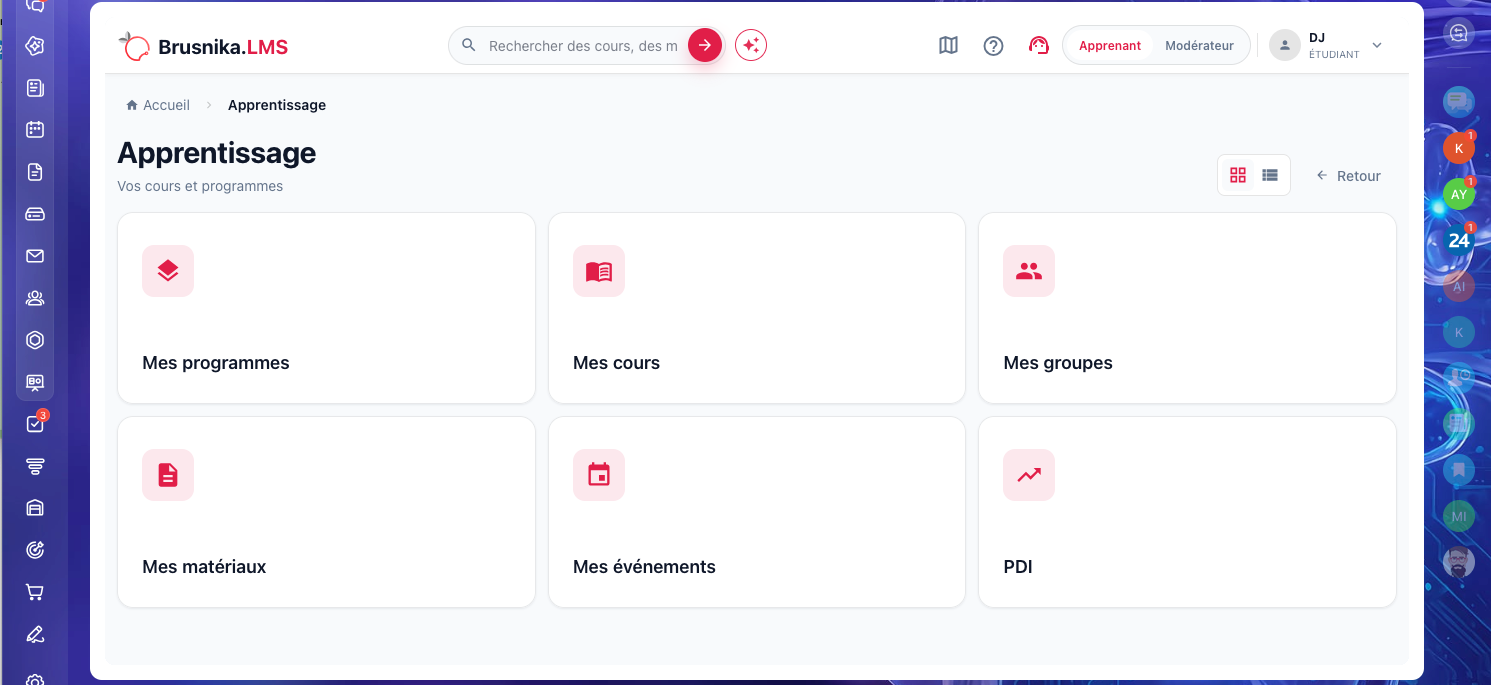The width and height of the screenshot is (1491, 685).
Task: Open the mail envelope icon in sidebar
Action: click(35, 256)
